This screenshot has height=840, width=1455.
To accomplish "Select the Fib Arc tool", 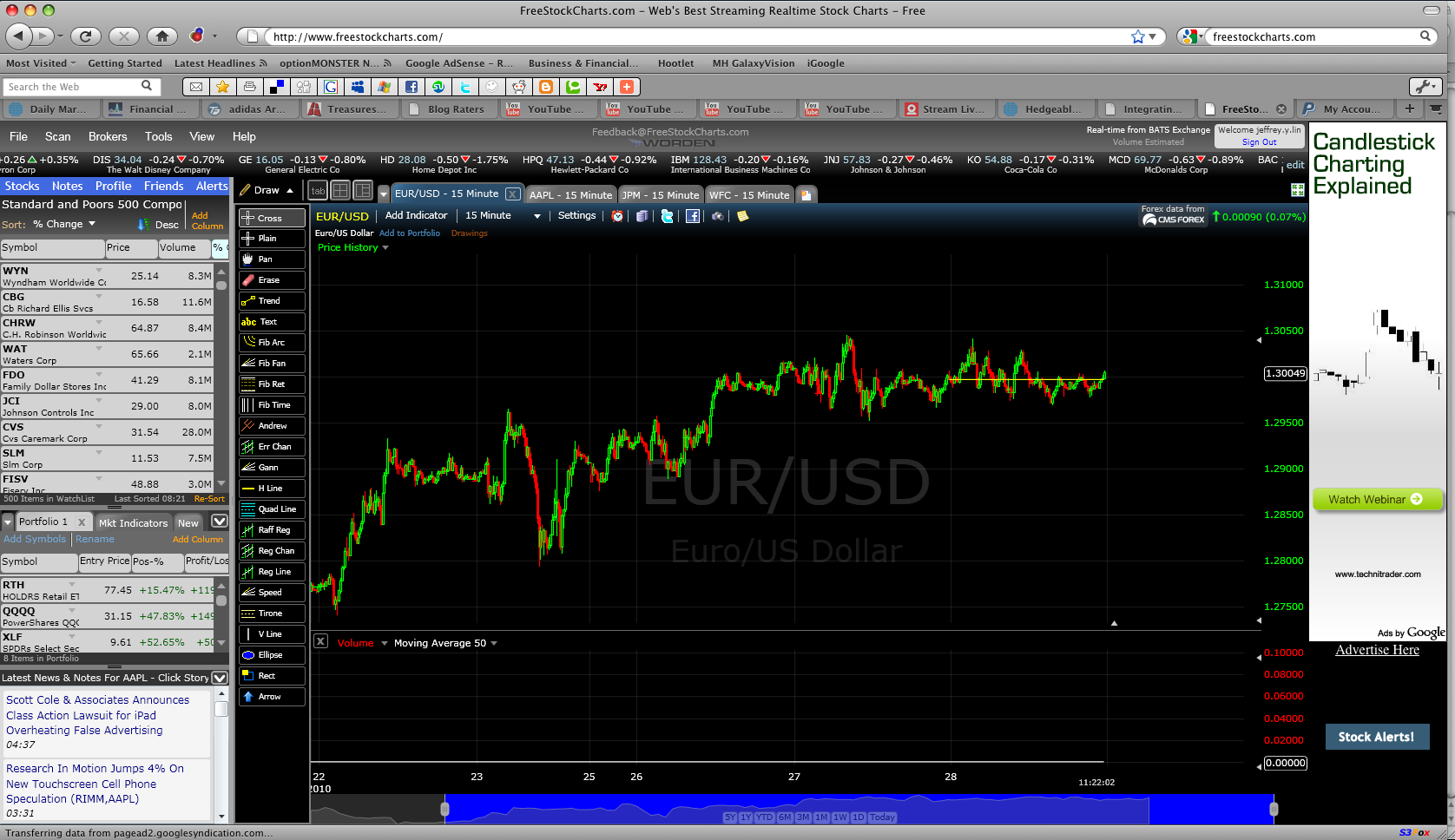I will tap(272, 343).
